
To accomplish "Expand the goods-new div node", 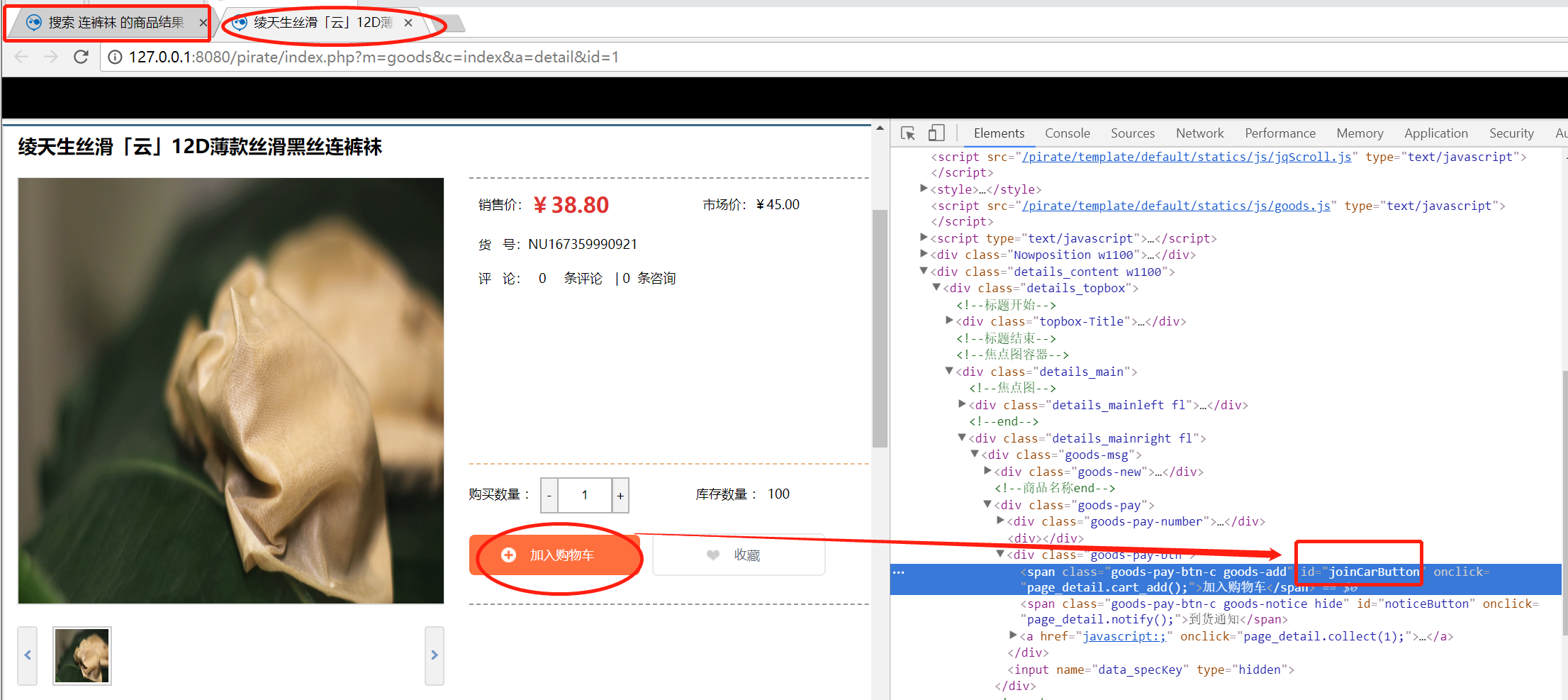I will (x=987, y=471).
